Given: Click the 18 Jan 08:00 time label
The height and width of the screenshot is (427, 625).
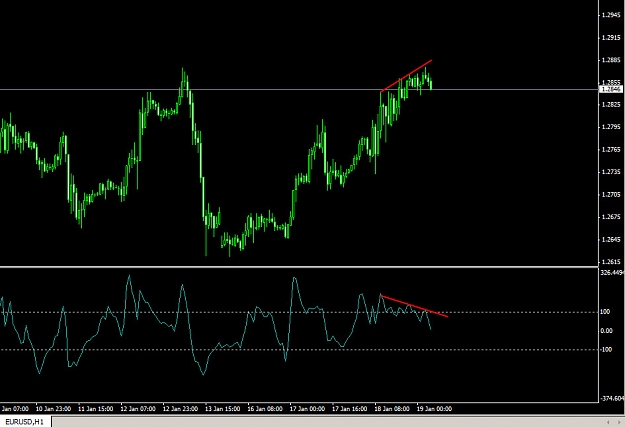Looking at the screenshot, I should [x=392, y=409].
